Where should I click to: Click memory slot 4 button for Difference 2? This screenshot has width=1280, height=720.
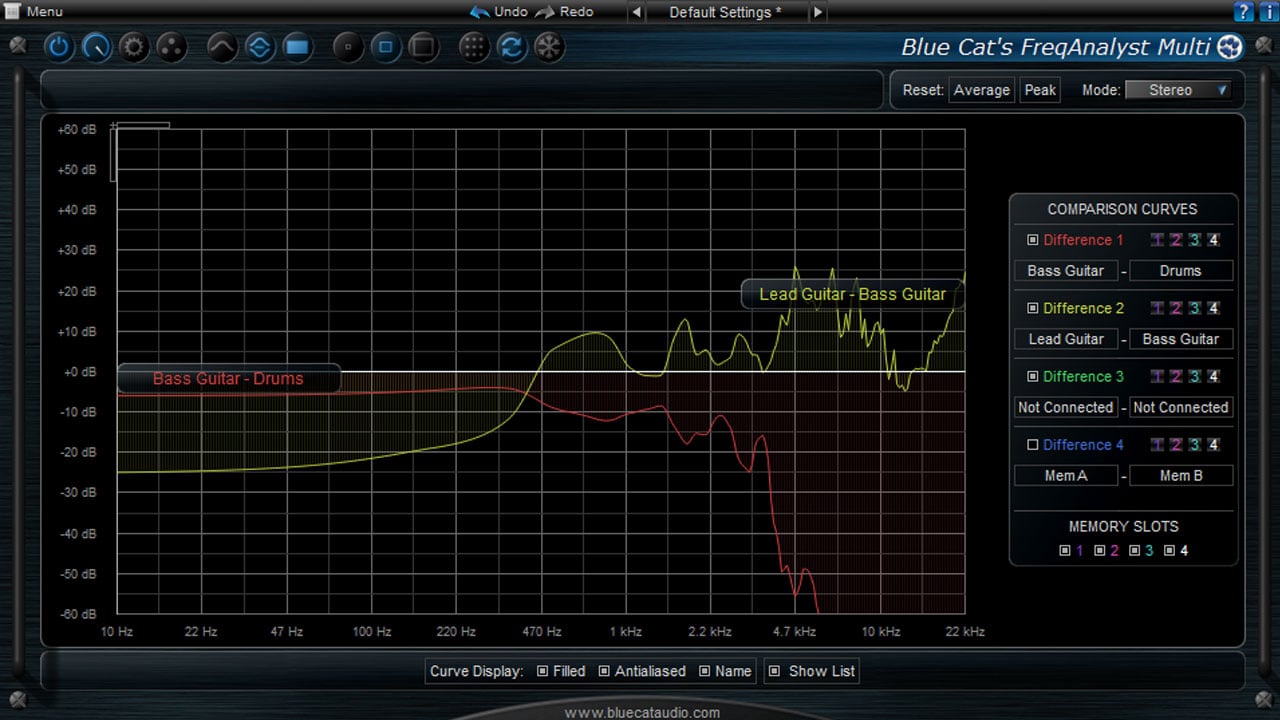coord(1214,308)
